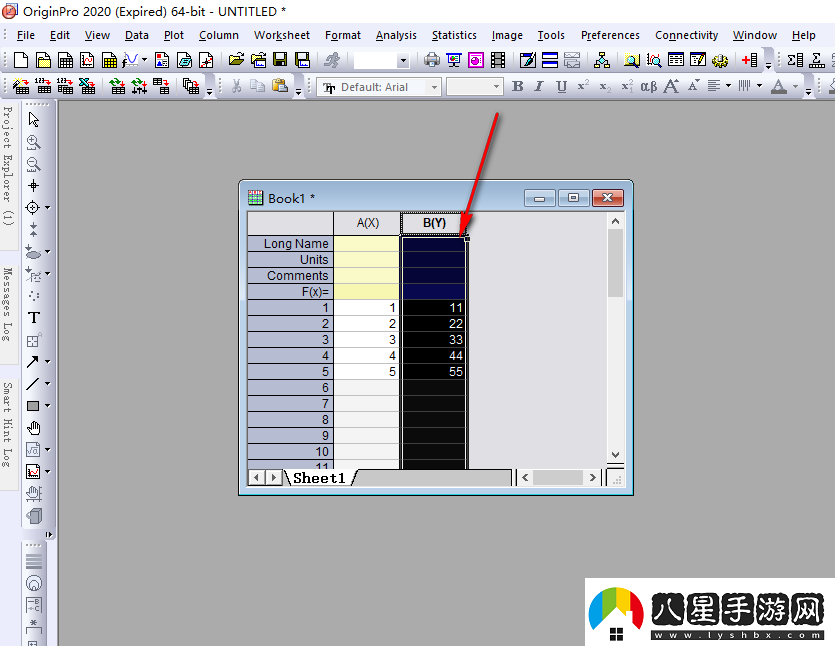Screen dimensions: 835x646
Task: Select the Pointer tool in the left toolbar
Action: 33,120
